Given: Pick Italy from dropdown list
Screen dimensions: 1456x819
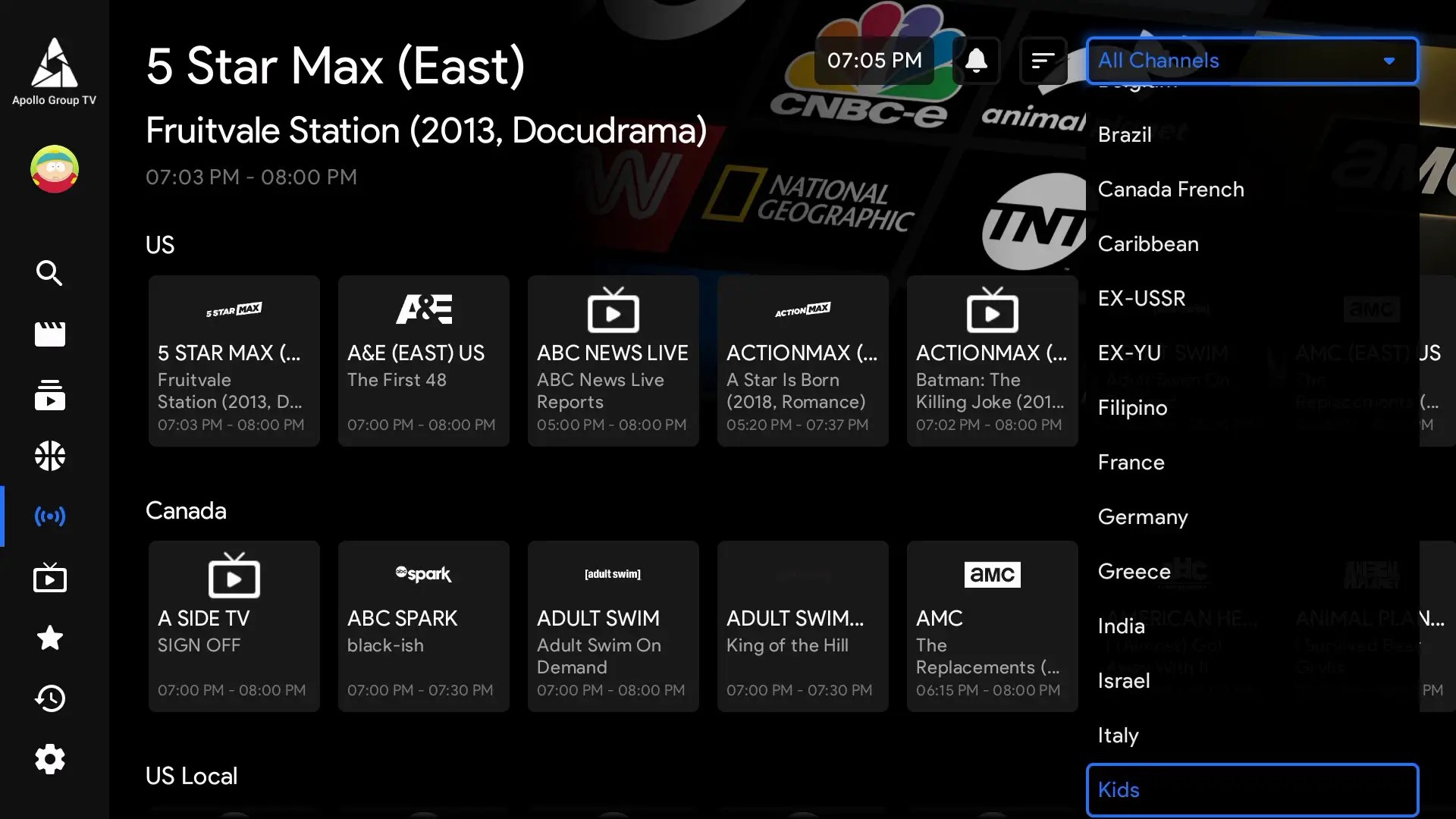Looking at the screenshot, I should pos(1252,735).
